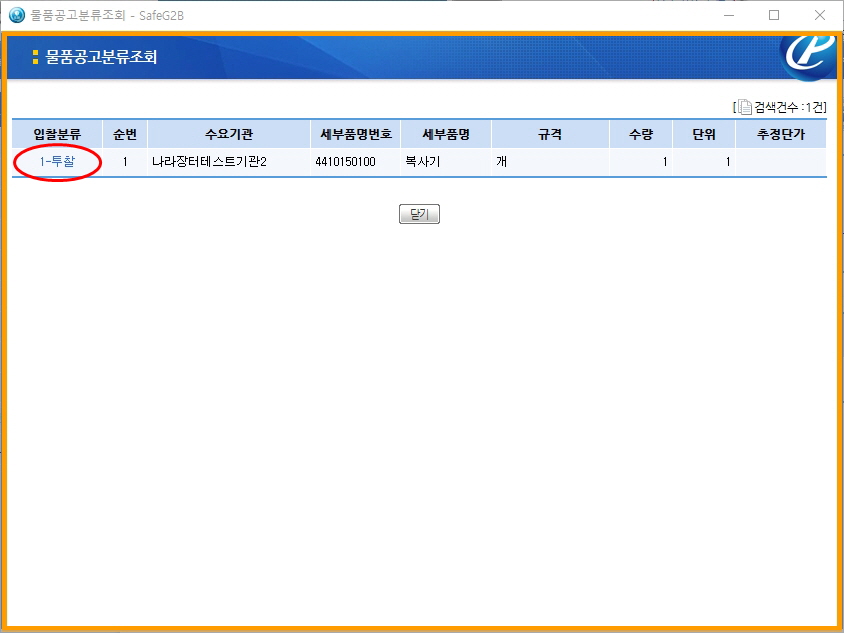844x633 pixels.
Task: Close the SafeG2B window
Action: [x=820, y=15]
